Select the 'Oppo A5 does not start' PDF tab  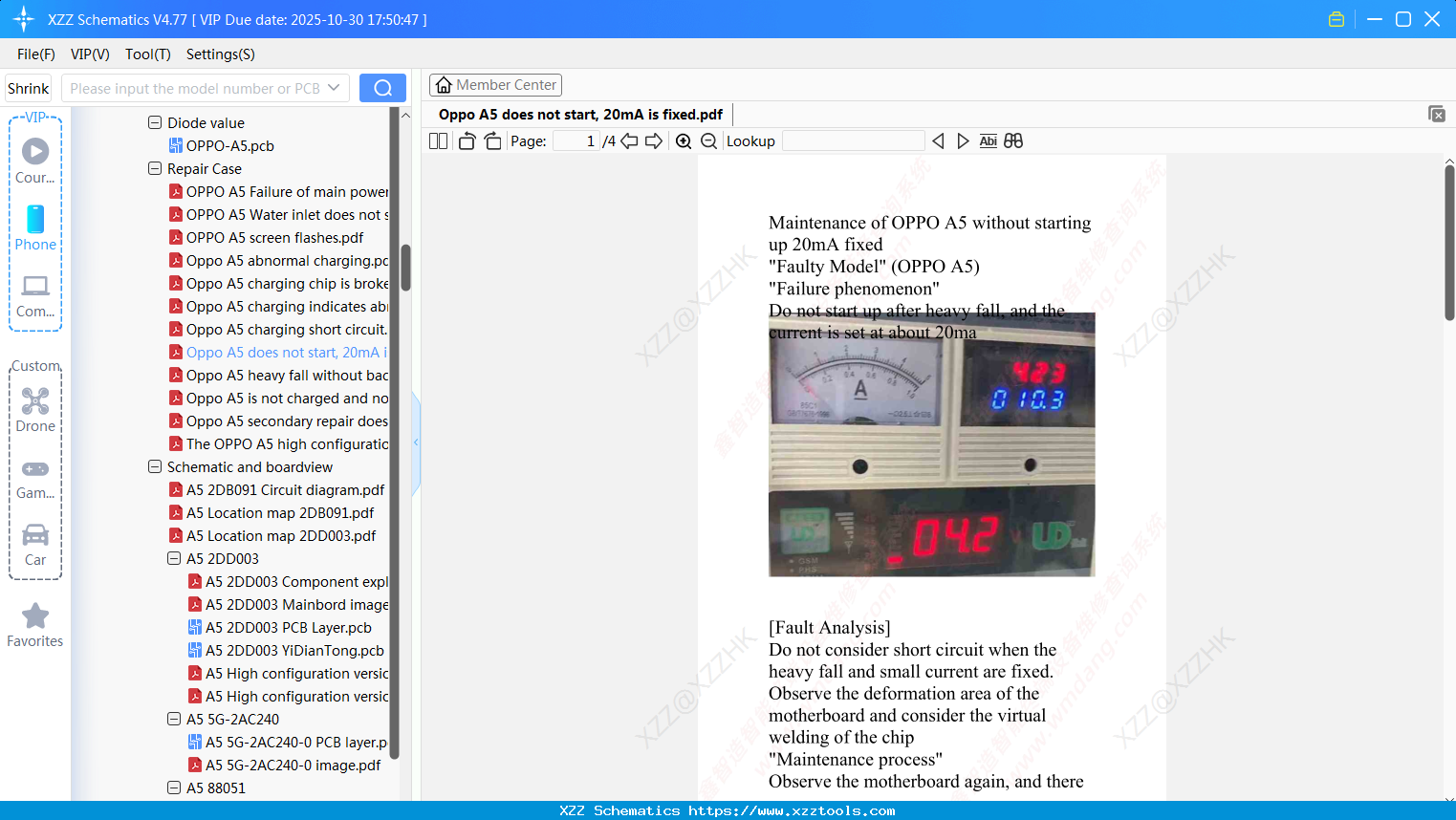(580, 115)
